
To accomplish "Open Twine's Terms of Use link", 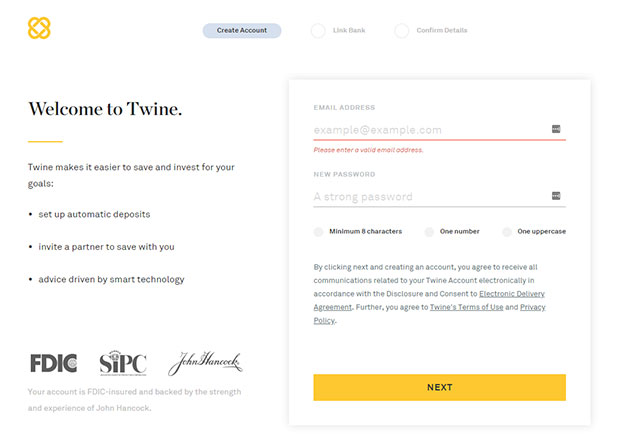I will coord(467,307).
